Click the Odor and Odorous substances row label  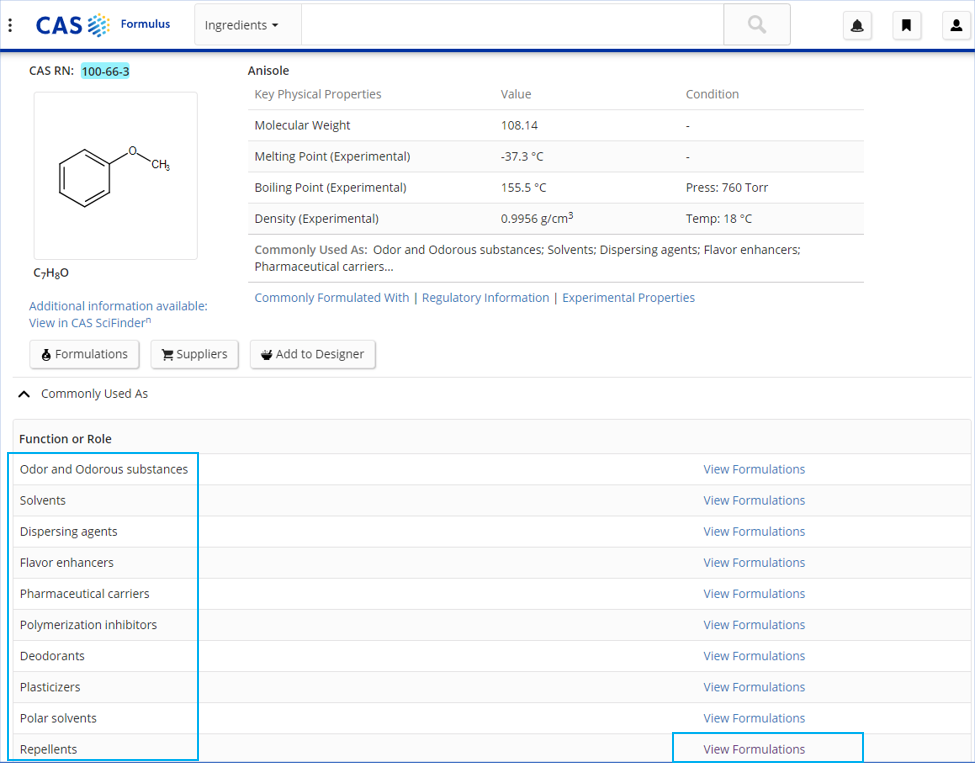104,469
